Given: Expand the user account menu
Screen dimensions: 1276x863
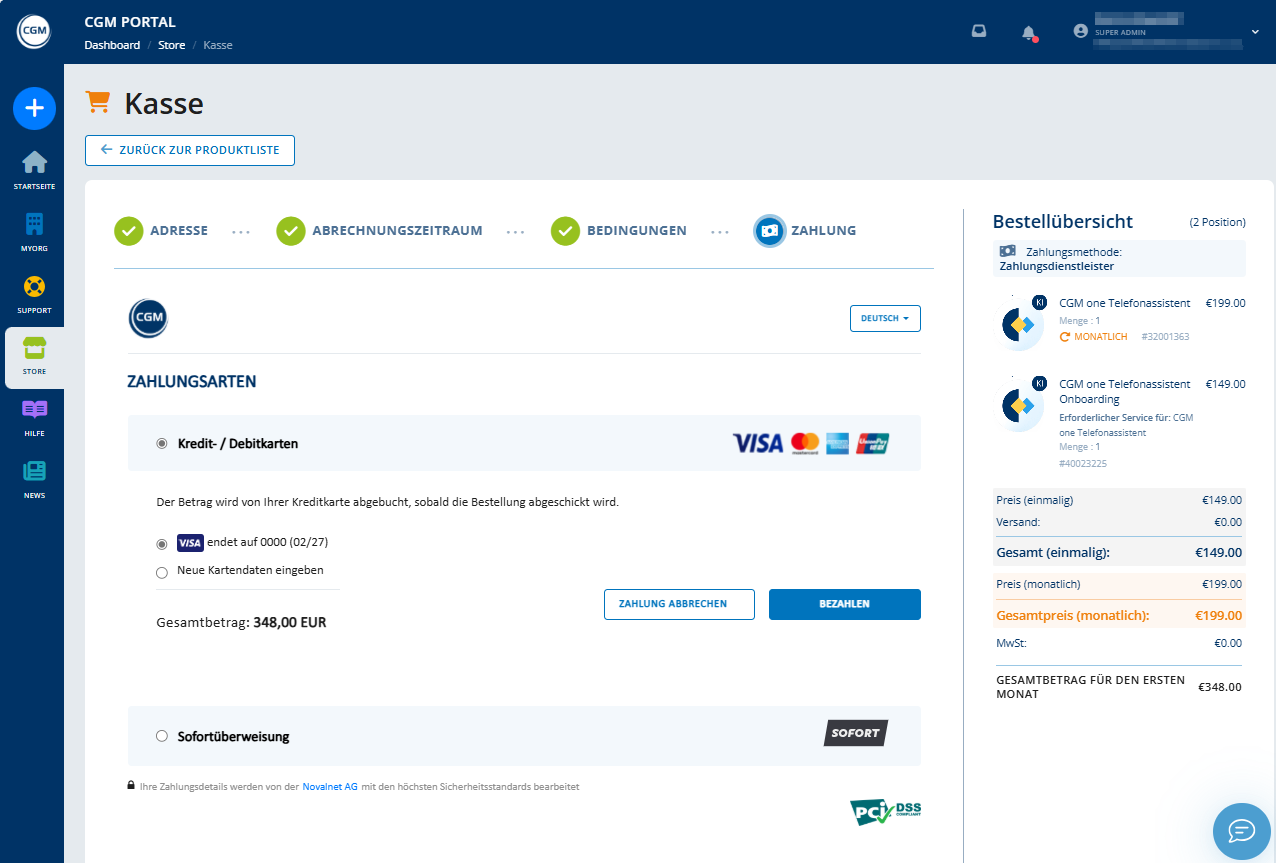Looking at the screenshot, I should click(1255, 31).
